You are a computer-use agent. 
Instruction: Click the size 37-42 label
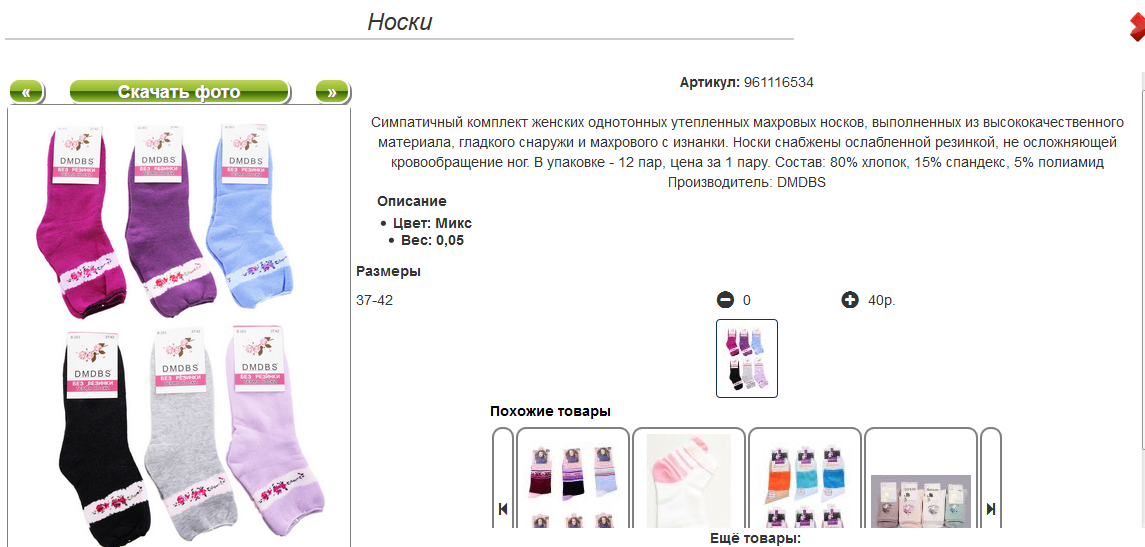pyautogui.click(x=375, y=299)
